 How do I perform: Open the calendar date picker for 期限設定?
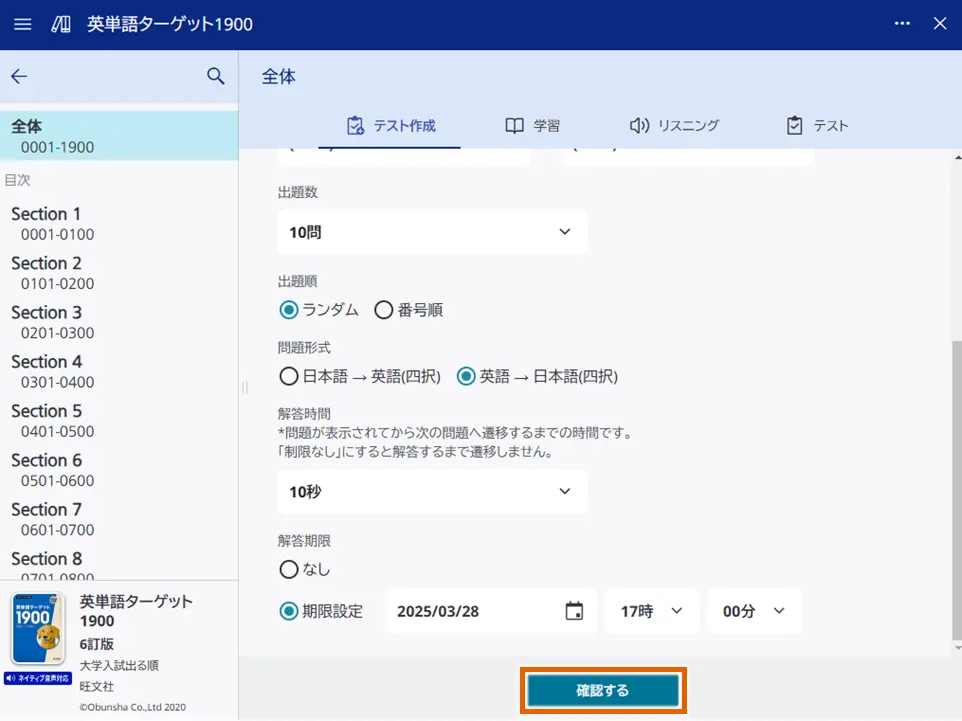point(575,610)
